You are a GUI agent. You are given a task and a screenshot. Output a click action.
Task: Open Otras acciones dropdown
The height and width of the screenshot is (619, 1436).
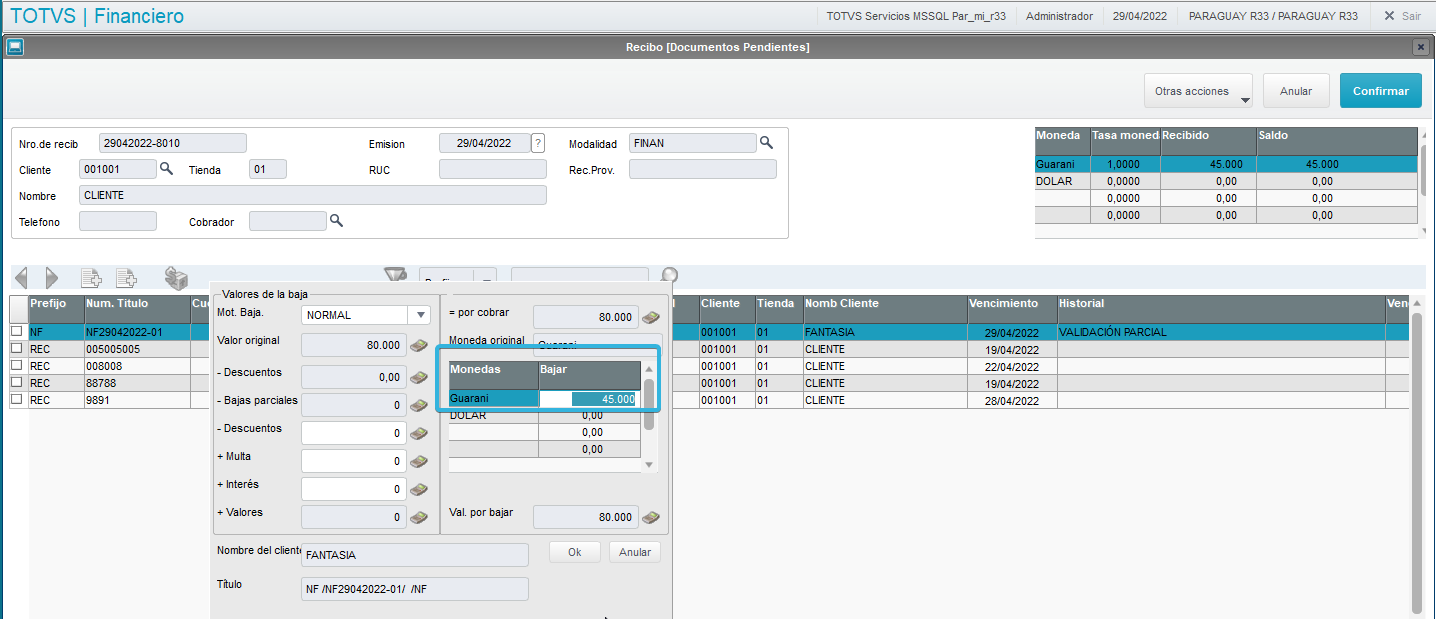click(x=1198, y=91)
